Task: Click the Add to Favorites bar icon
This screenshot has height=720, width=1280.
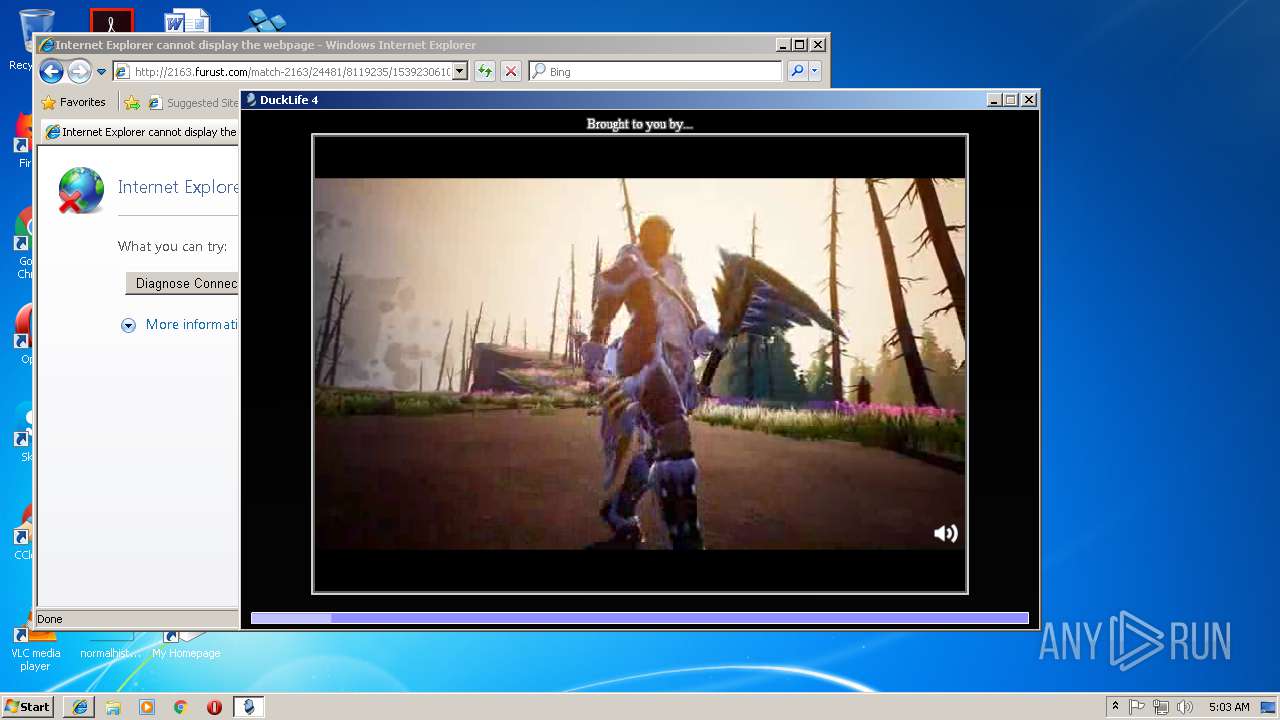Action: pos(132,102)
